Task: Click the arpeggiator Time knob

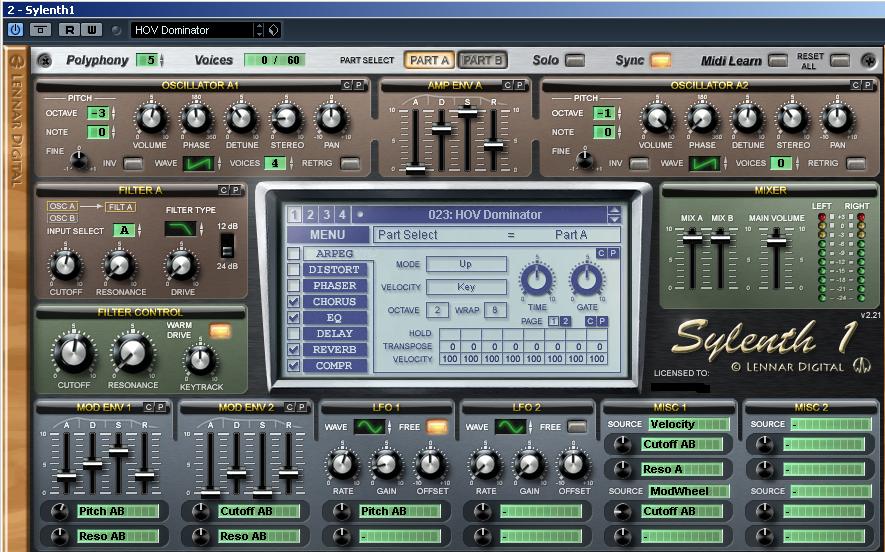Action: click(x=537, y=279)
